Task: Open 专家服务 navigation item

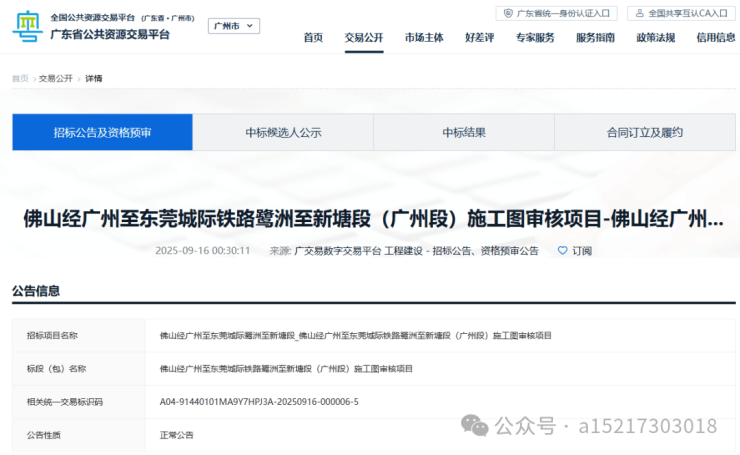Action: pyautogui.click(x=535, y=38)
